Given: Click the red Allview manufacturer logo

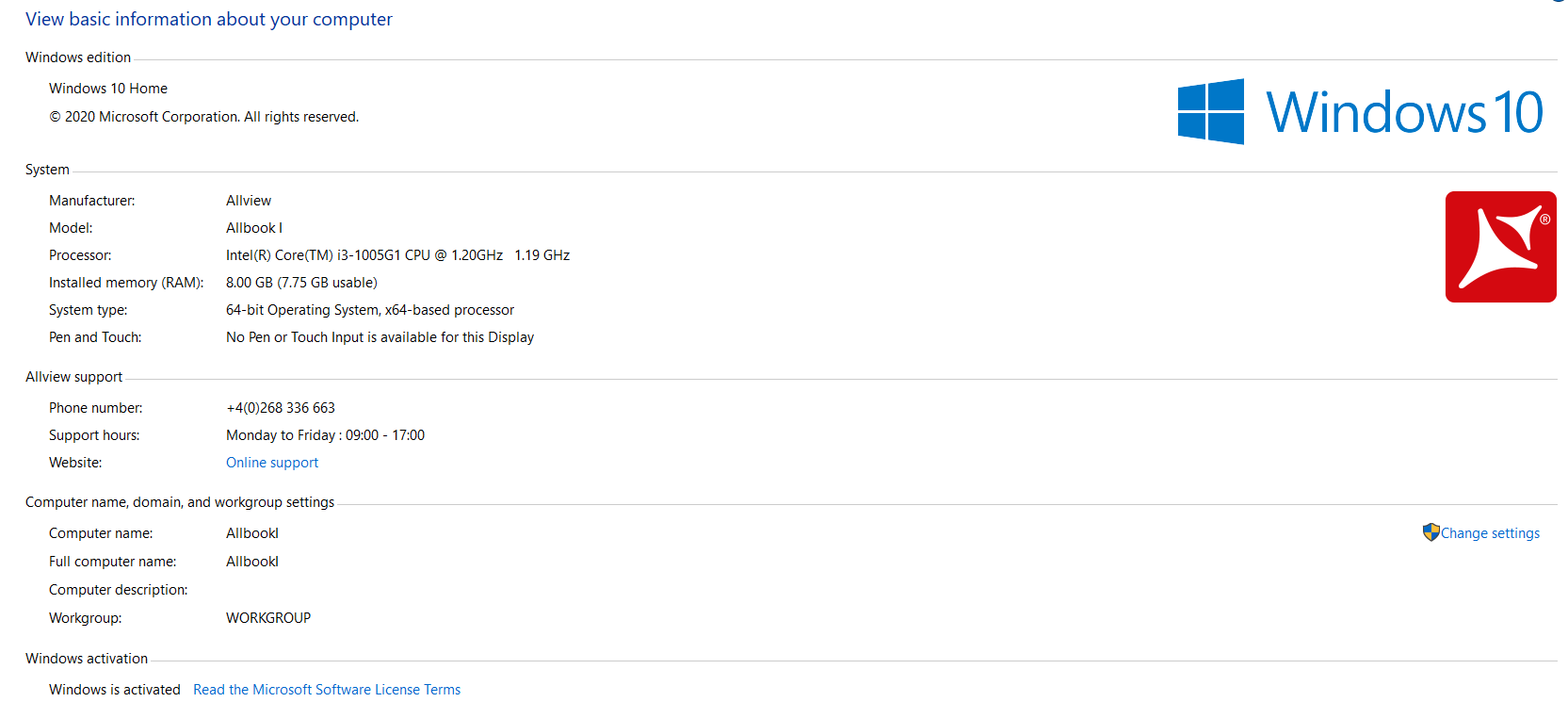Looking at the screenshot, I should [1500, 247].
